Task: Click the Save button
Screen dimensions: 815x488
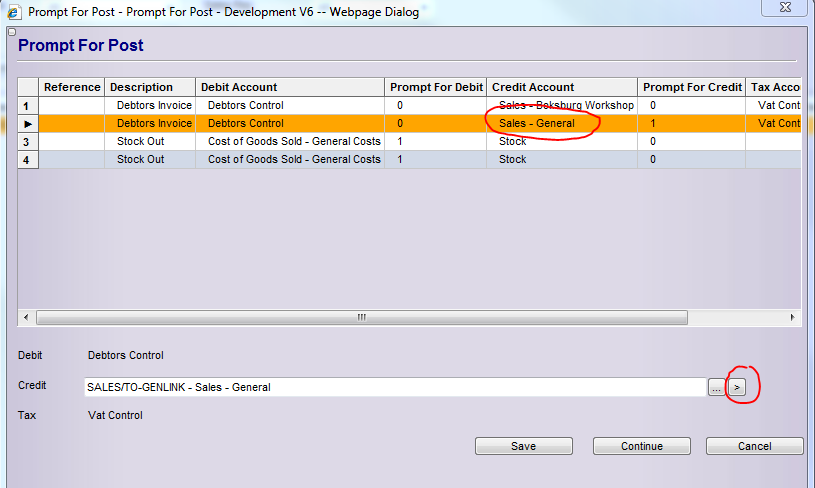Action: pos(523,446)
